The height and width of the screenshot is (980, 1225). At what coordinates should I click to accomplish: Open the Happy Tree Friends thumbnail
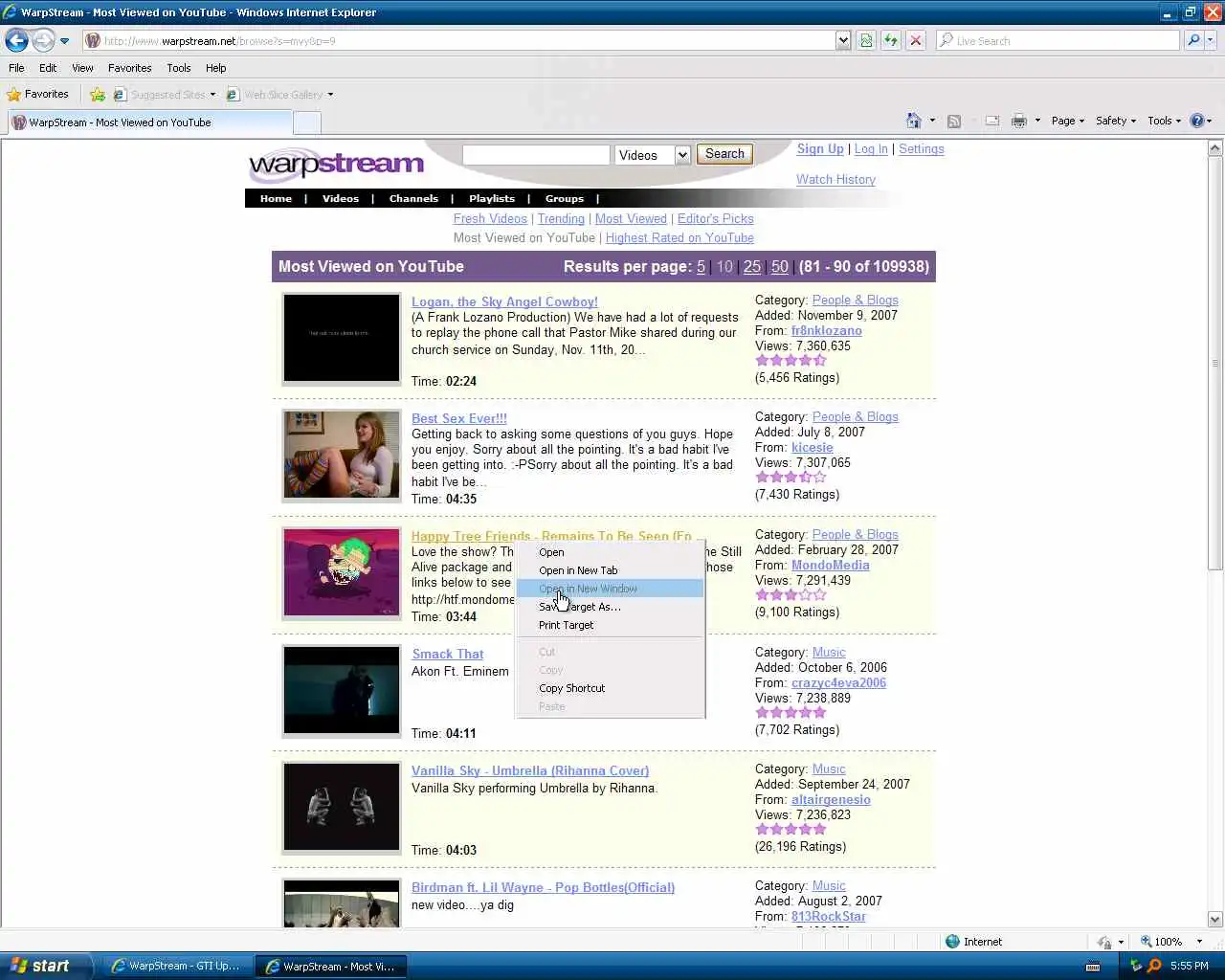(342, 572)
